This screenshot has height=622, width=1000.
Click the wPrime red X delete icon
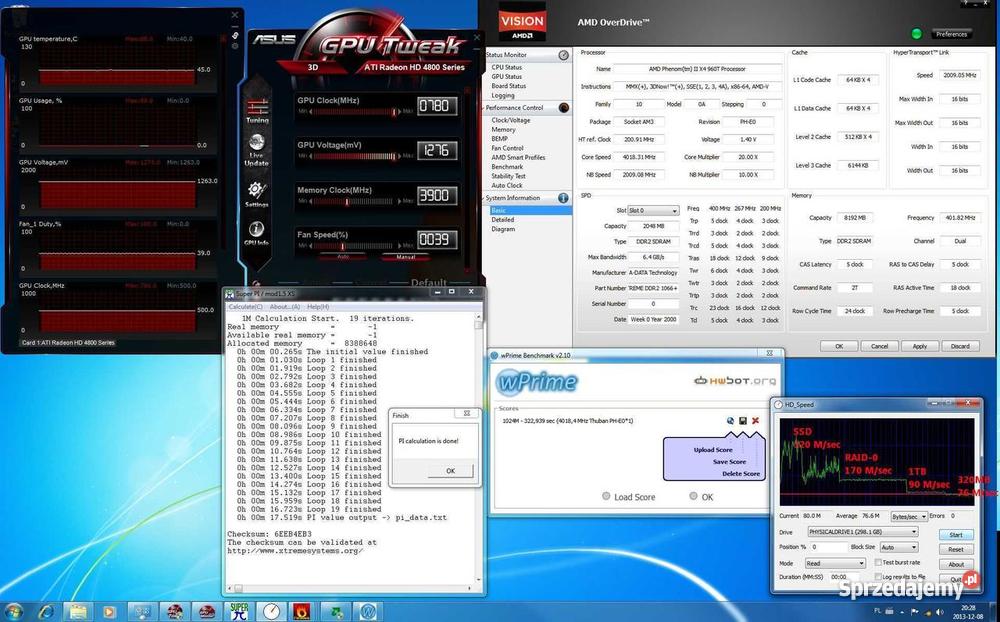click(756, 420)
